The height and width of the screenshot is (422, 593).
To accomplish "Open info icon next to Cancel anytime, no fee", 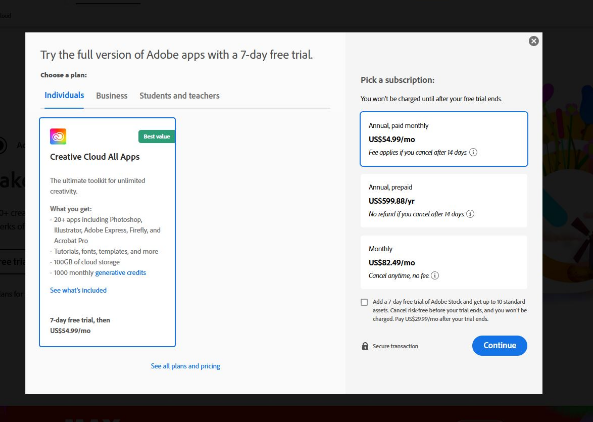I will click(435, 275).
